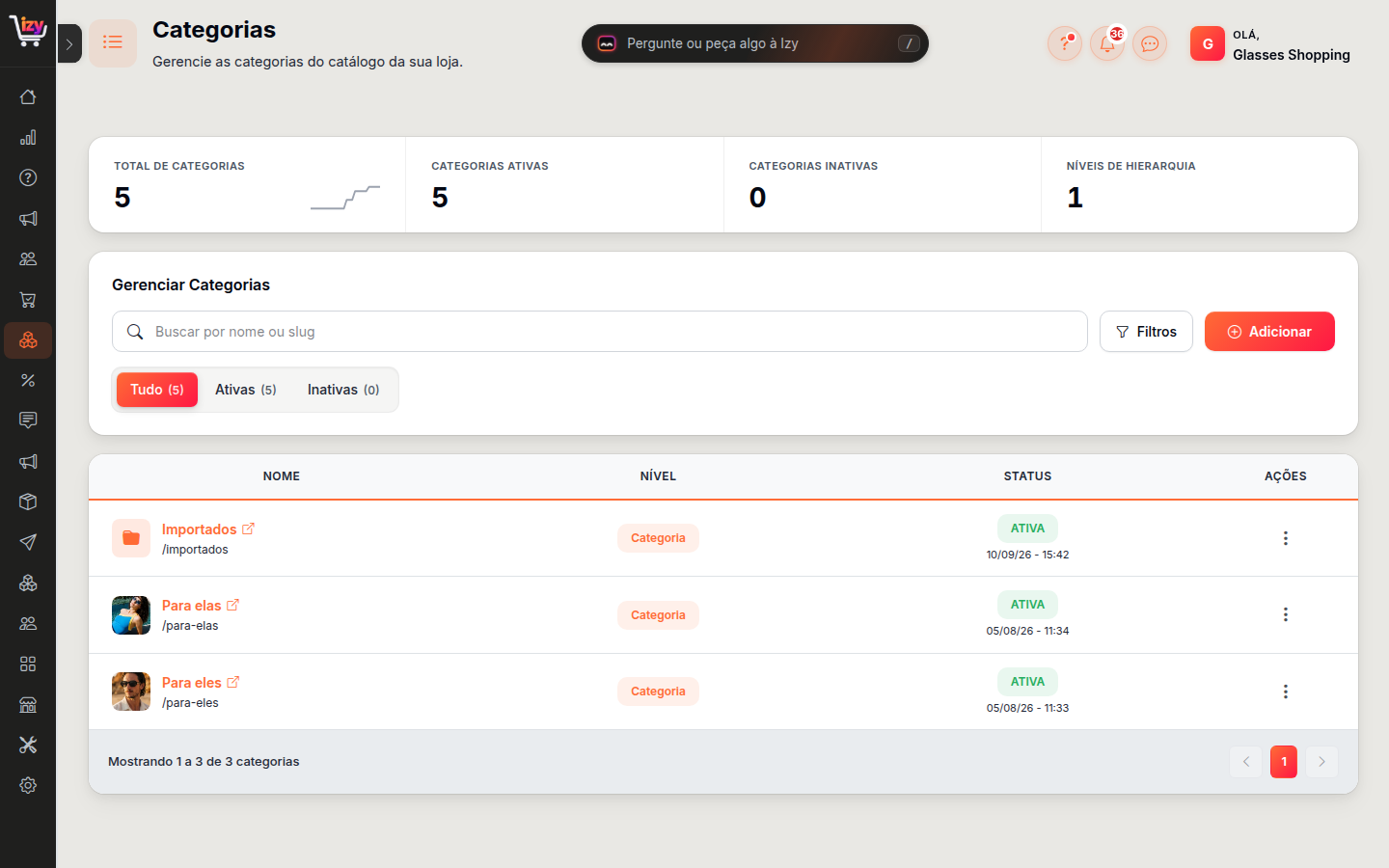Click the highlighted orange cubes sidebar icon

click(28, 339)
